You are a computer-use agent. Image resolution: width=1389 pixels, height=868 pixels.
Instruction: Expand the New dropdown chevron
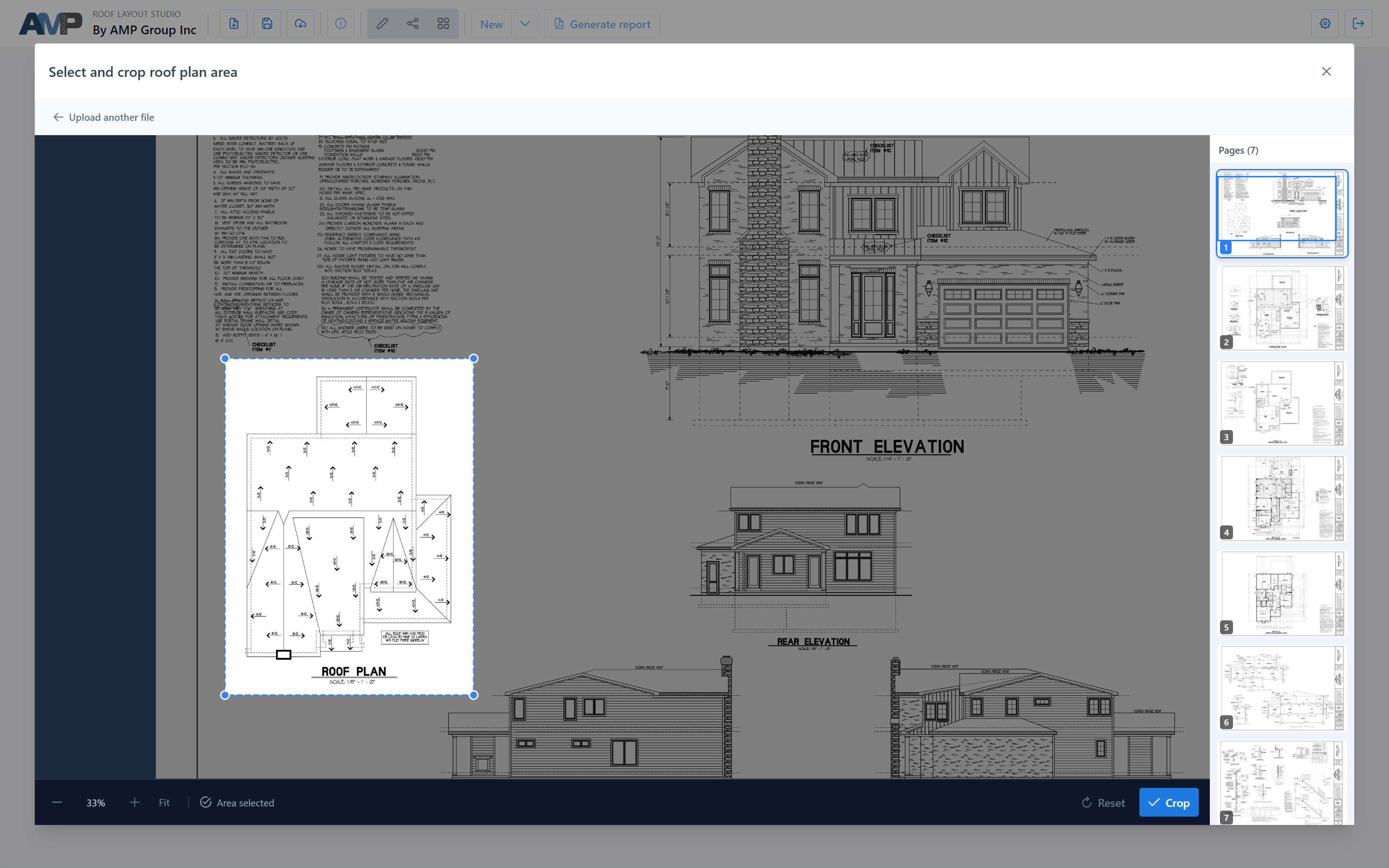coord(525,24)
